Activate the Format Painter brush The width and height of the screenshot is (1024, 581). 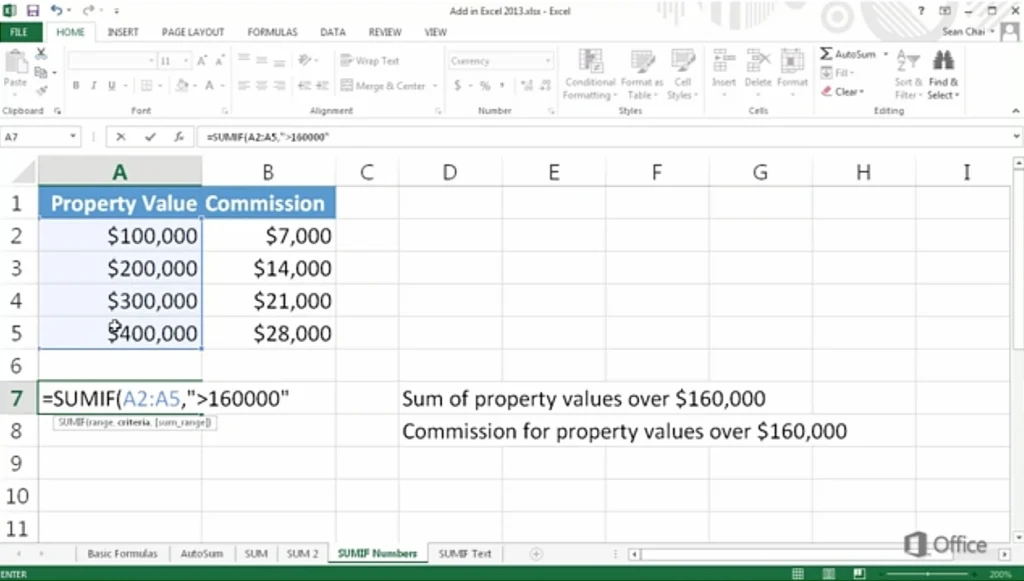(x=41, y=90)
